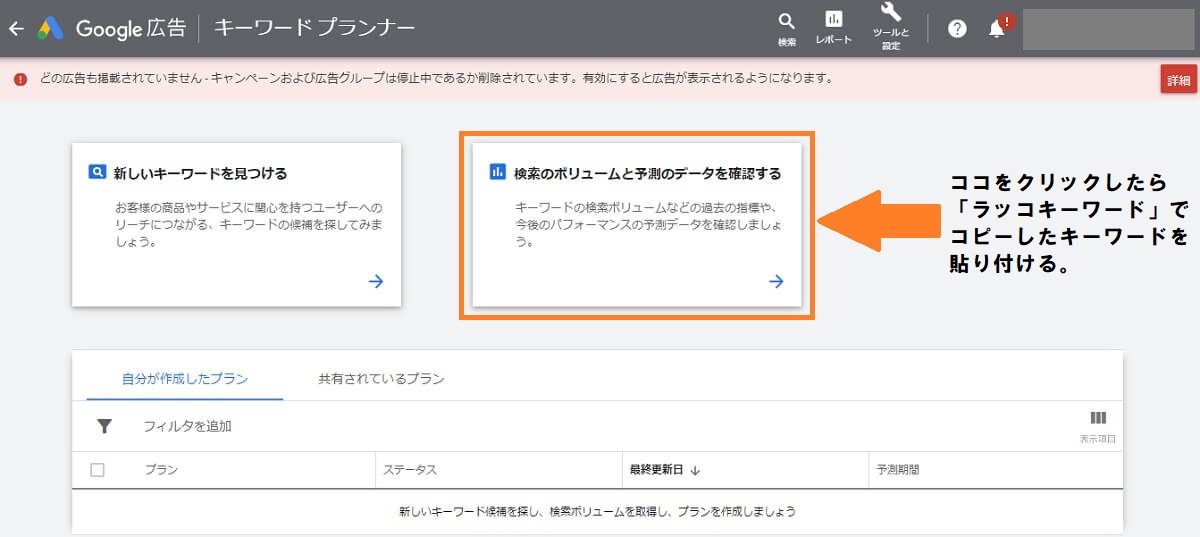
Task: Open the 検索 search tool
Action: tap(787, 29)
